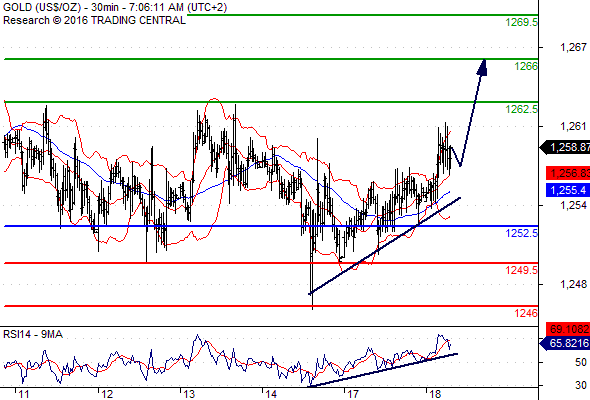The width and height of the screenshot is (590, 400).
Task: Click date label 14 on time axis
Action: tap(271, 394)
